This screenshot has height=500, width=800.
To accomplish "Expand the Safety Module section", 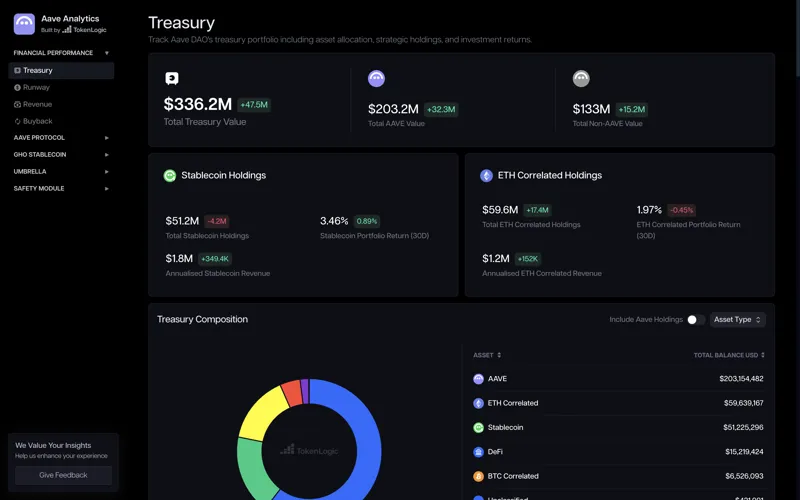I will click(107, 189).
